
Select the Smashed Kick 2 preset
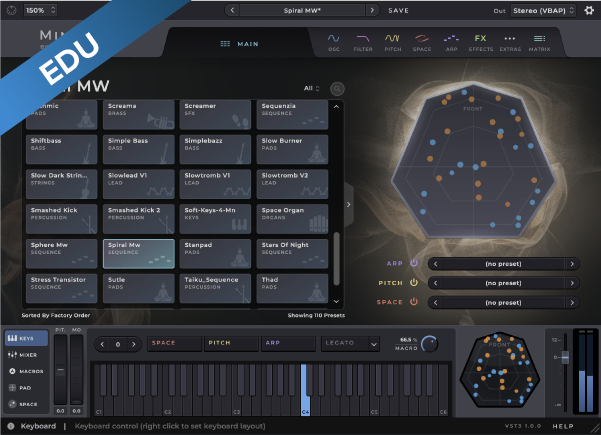click(x=139, y=219)
